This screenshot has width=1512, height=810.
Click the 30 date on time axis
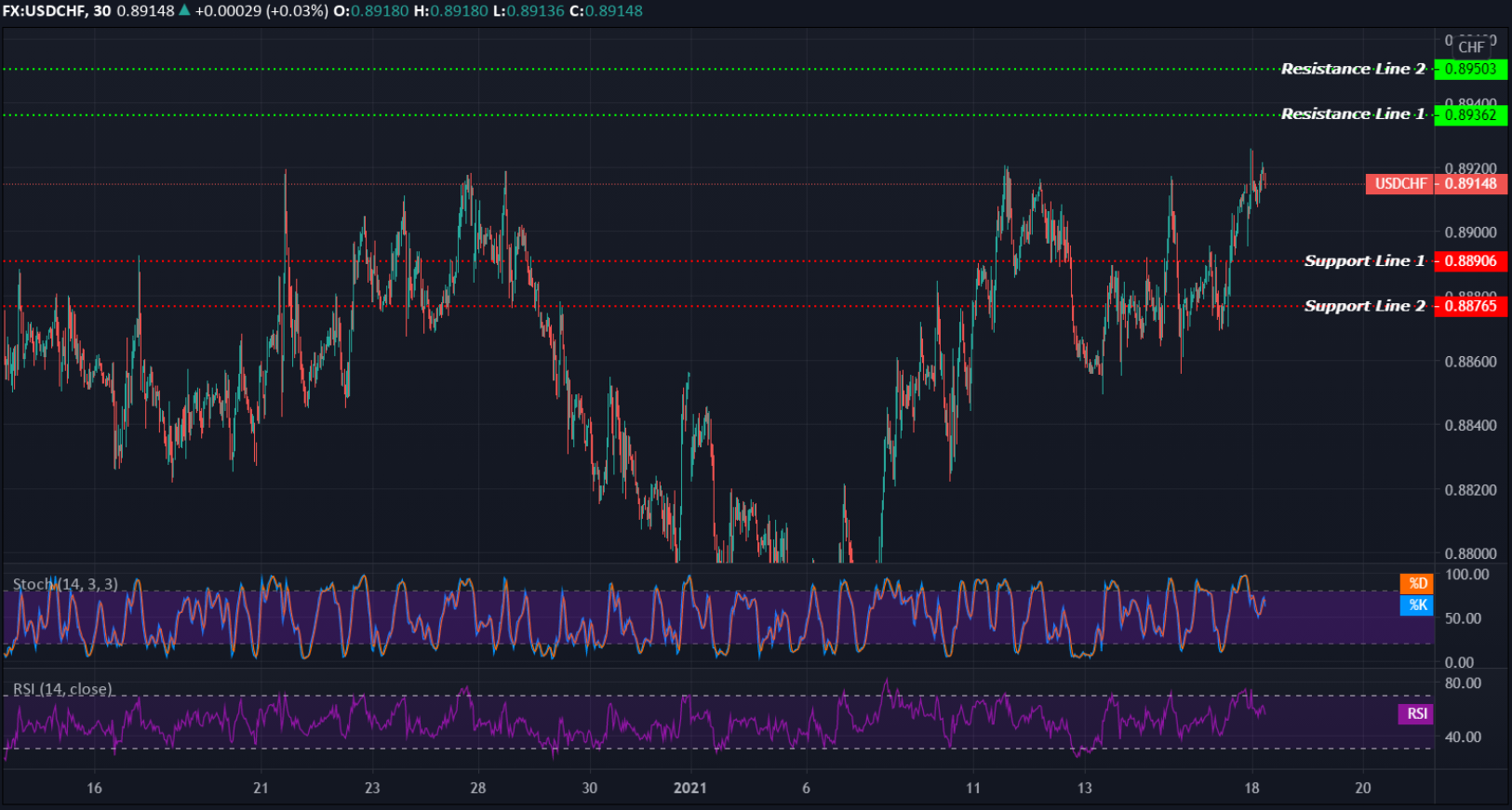tap(590, 788)
